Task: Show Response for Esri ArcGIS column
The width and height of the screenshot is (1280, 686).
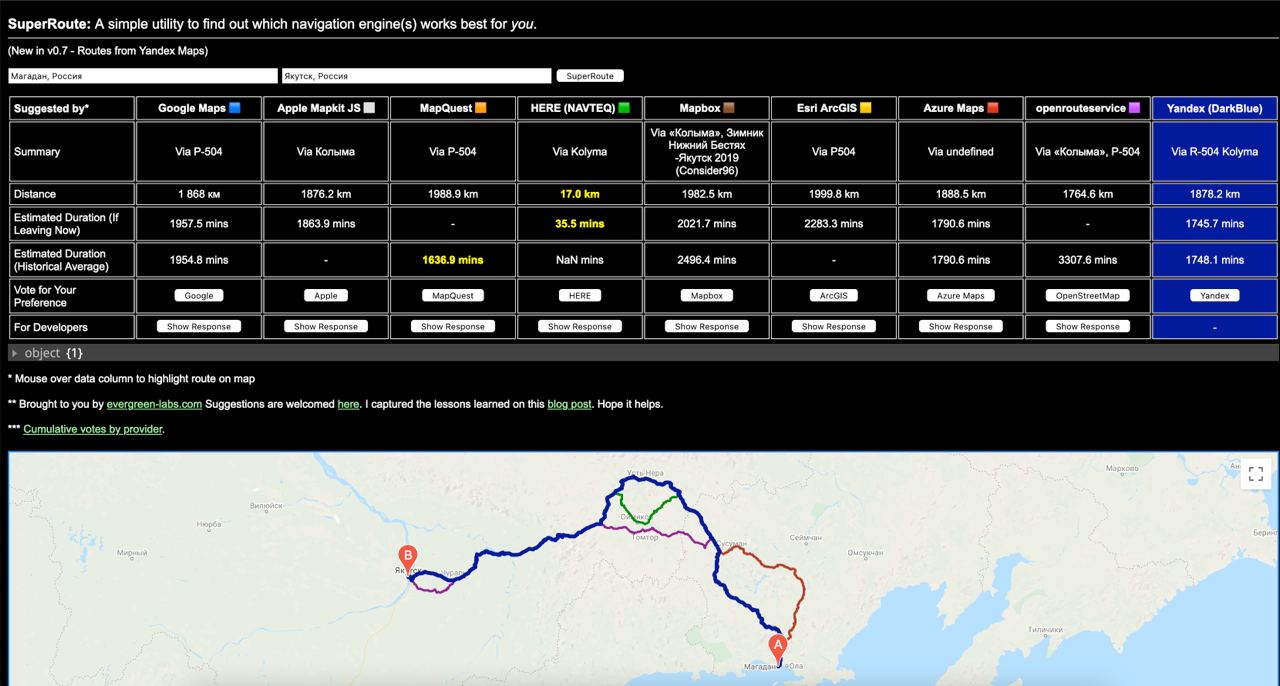Action: 833,327
